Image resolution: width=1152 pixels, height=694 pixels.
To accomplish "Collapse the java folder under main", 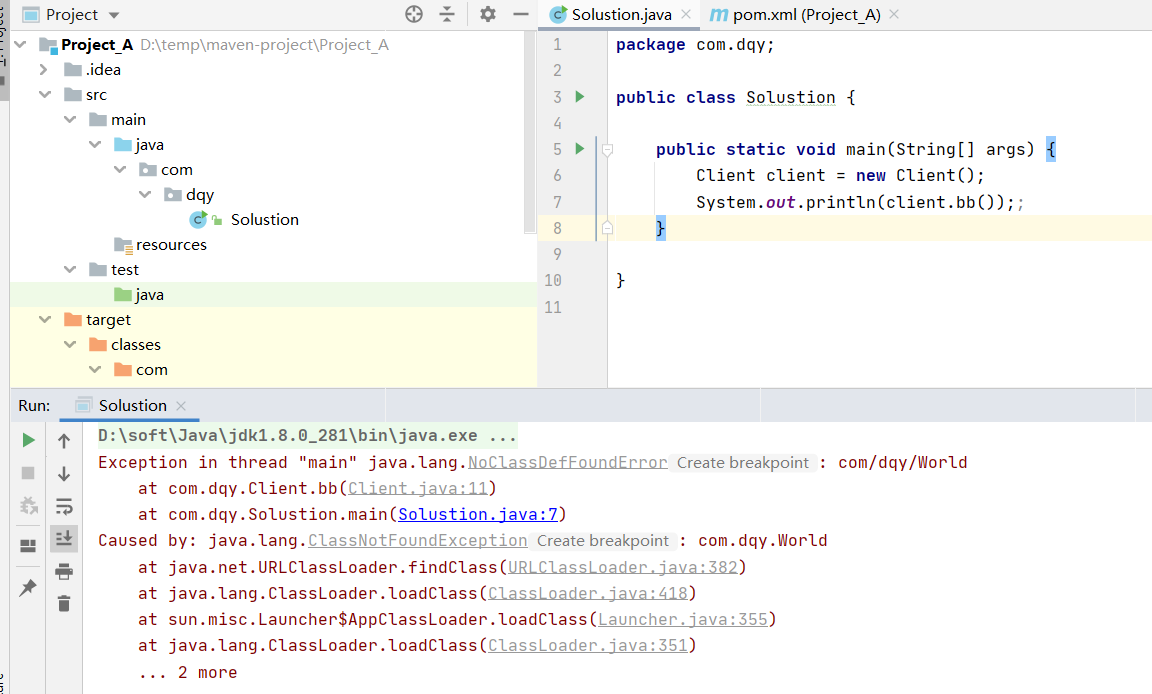I will point(95,145).
